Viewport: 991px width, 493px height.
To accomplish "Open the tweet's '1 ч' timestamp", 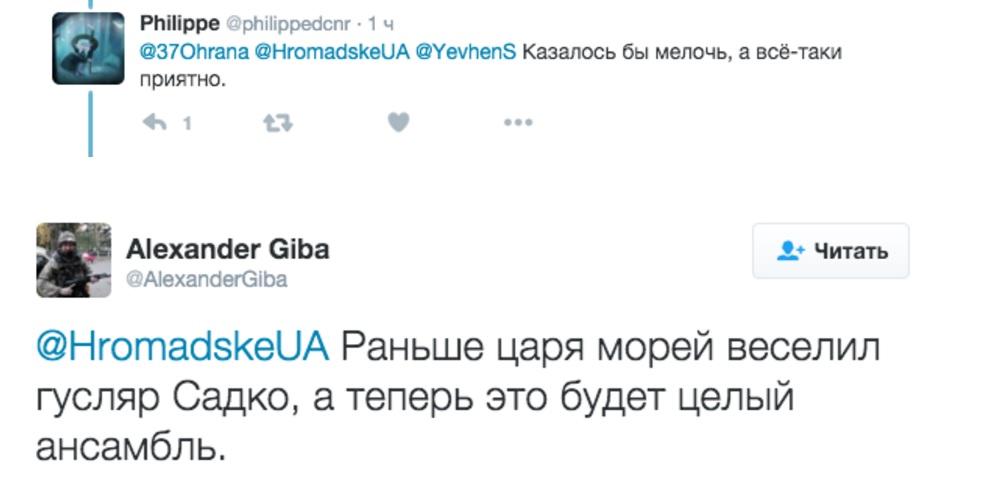I will 381,24.
